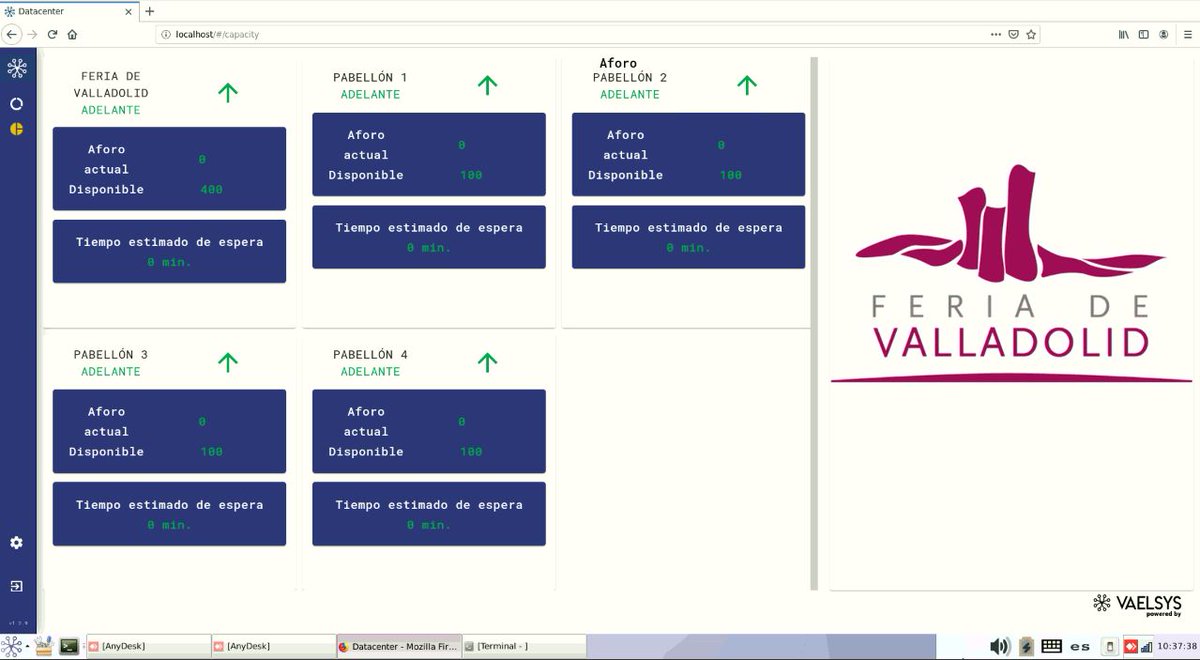Open settings gear in left sidebar
This screenshot has height=660, width=1200.
16,543
